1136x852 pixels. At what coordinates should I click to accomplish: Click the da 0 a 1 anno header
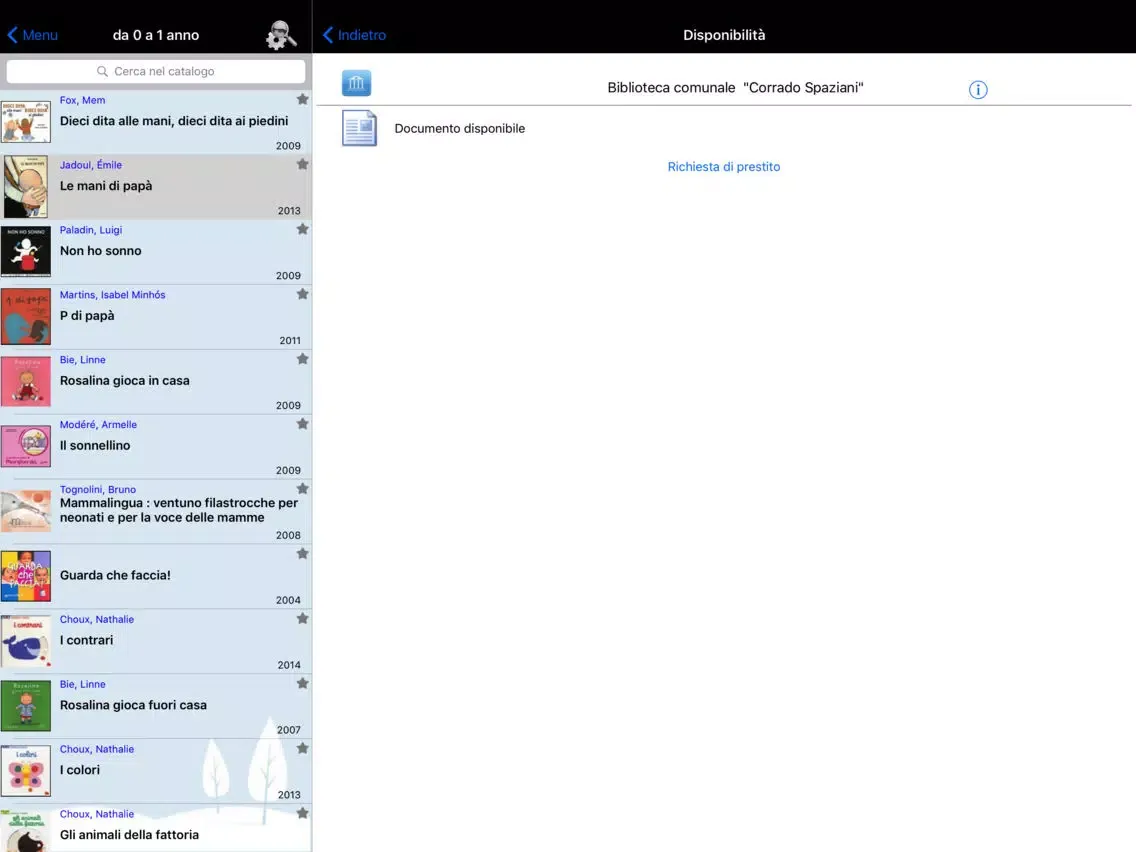156,35
